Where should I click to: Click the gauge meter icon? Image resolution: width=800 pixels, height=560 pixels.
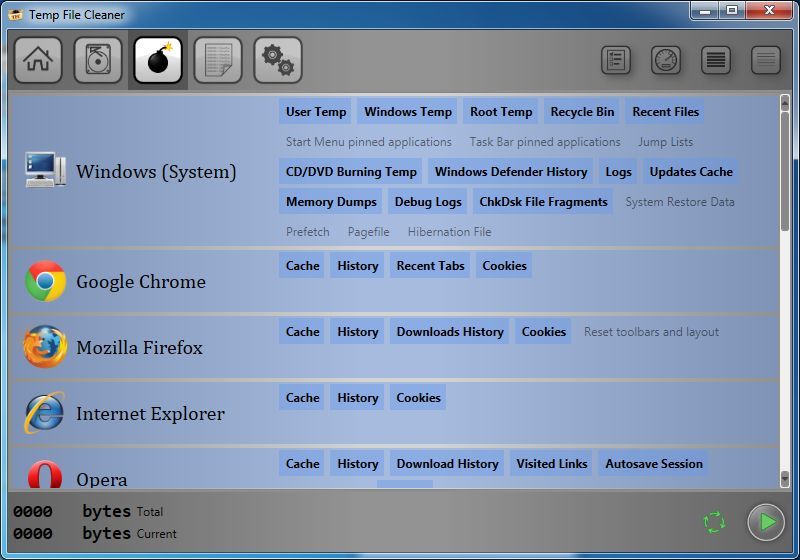point(666,61)
